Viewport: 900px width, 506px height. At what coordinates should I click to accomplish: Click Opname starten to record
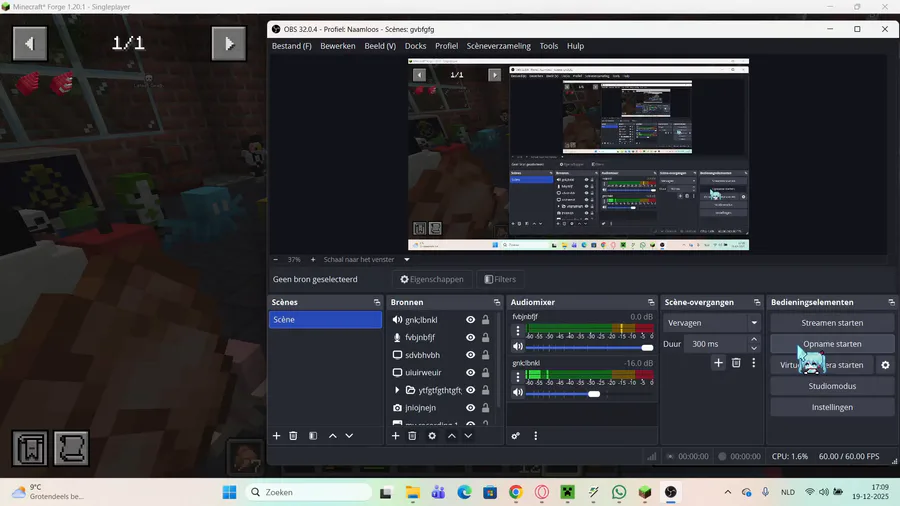[x=832, y=344]
